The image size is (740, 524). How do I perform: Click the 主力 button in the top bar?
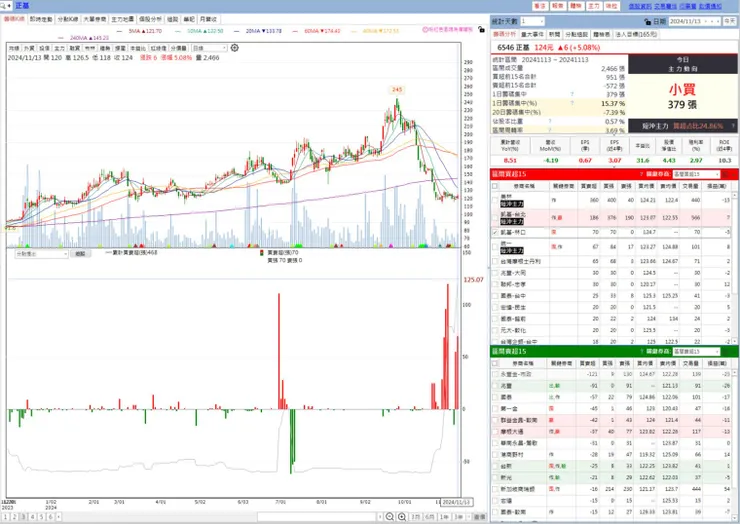[594, 6]
